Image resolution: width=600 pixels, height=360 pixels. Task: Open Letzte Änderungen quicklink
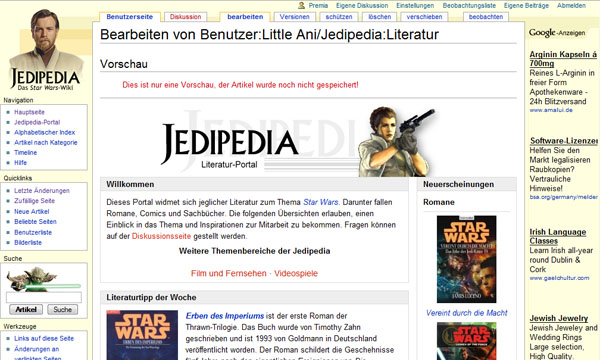pos(42,191)
